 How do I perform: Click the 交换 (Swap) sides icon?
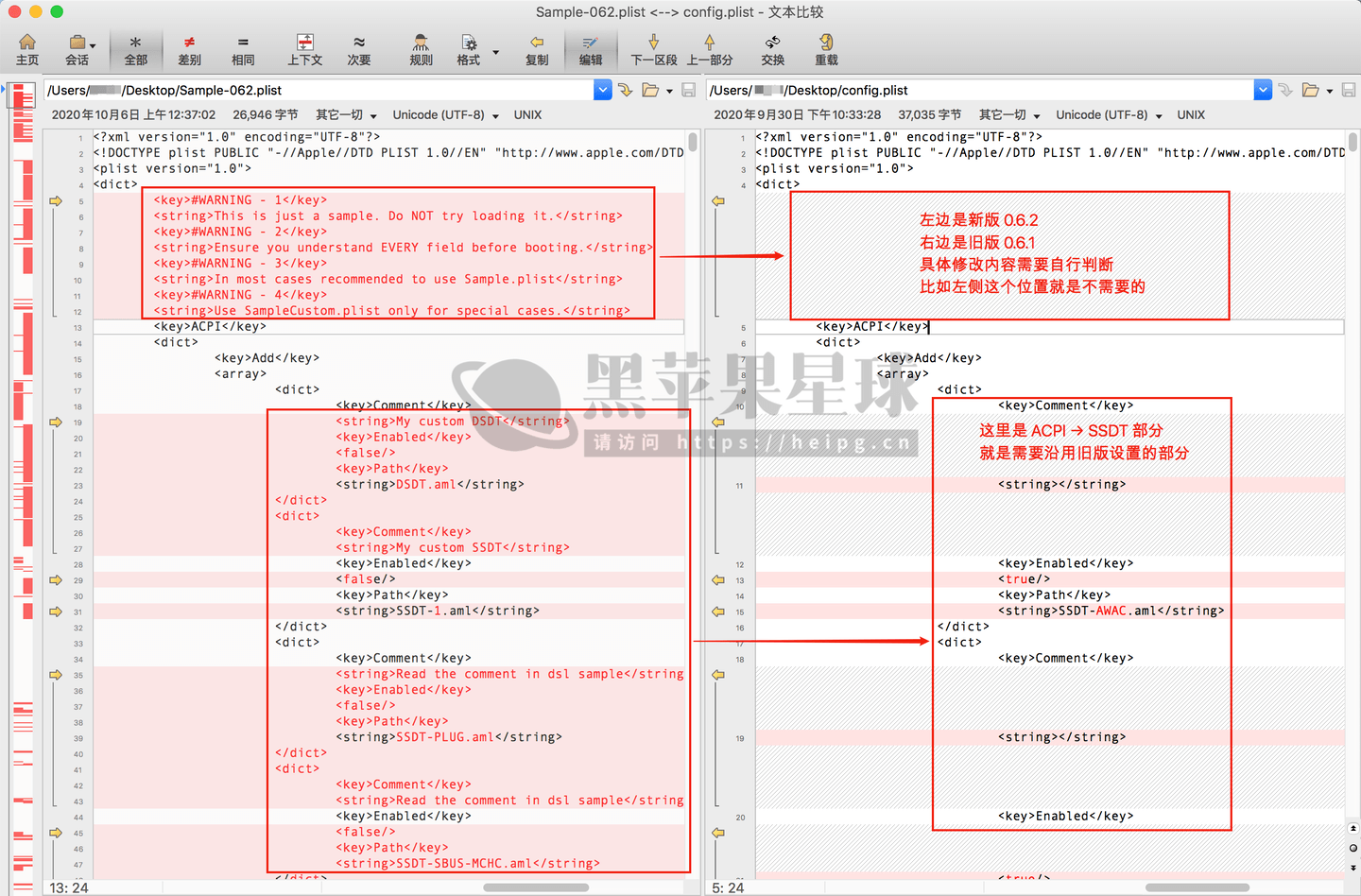click(772, 49)
